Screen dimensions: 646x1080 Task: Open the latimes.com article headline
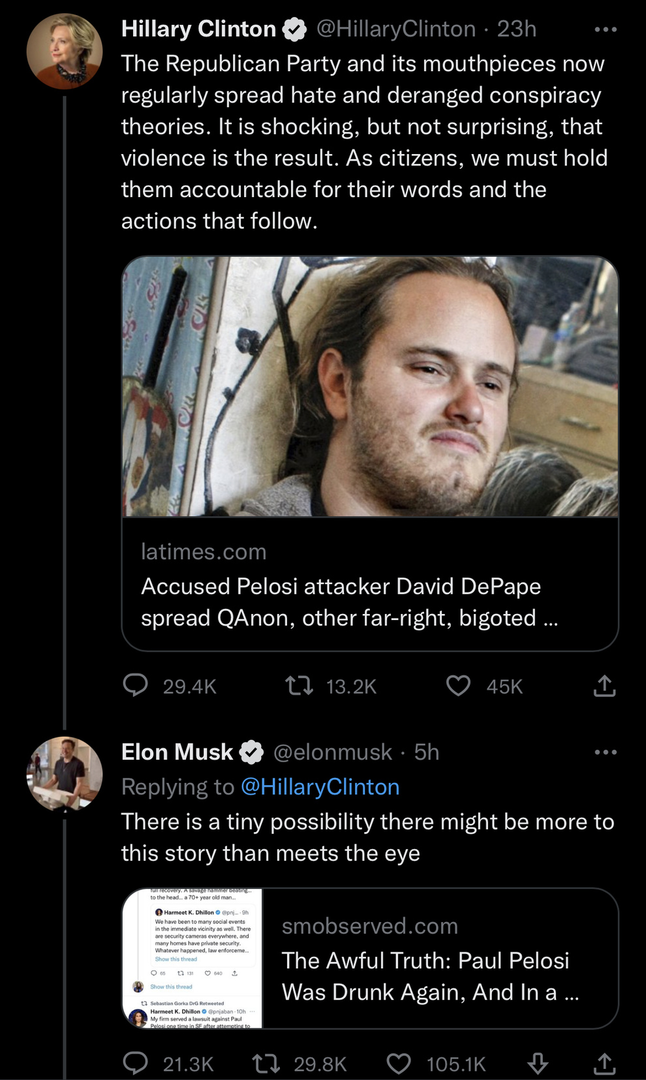340,602
